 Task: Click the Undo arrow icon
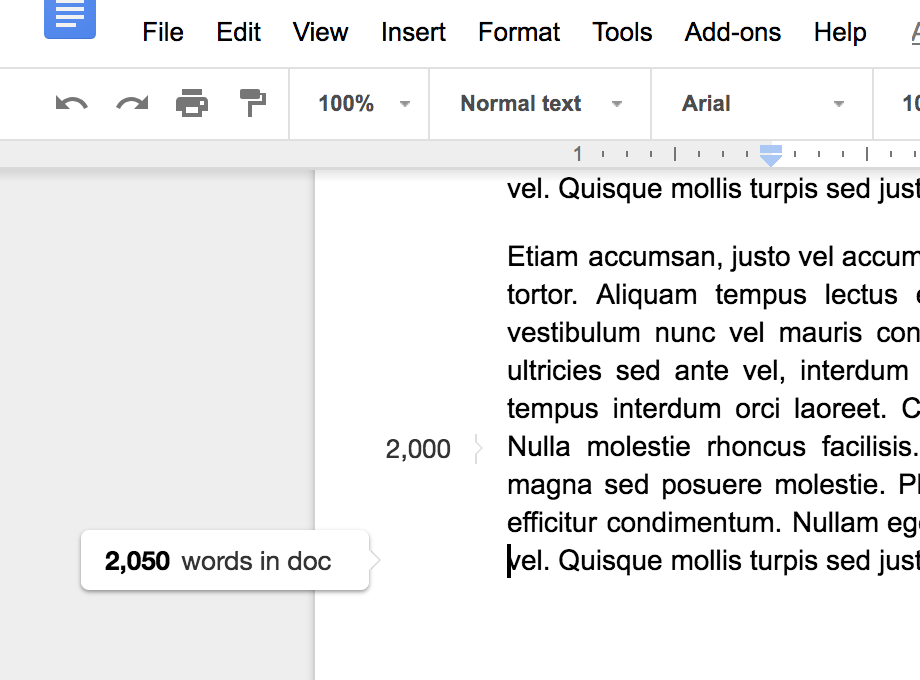(x=72, y=104)
